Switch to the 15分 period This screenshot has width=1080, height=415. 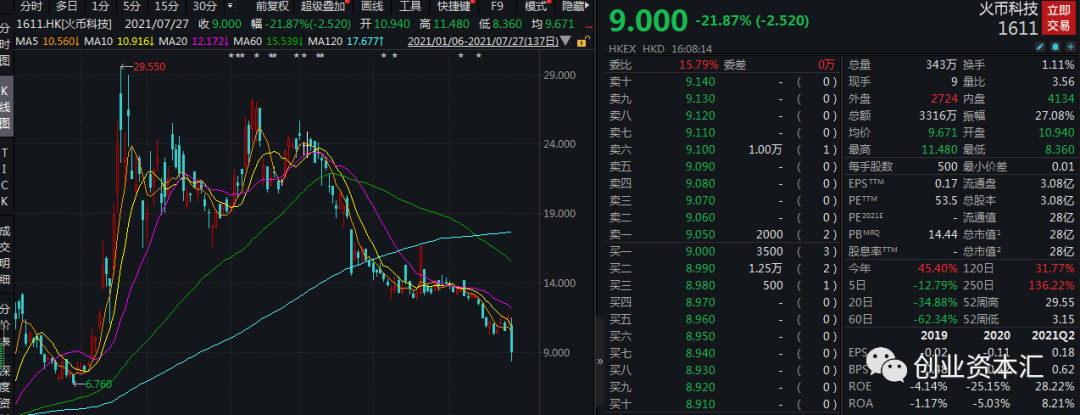click(166, 7)
